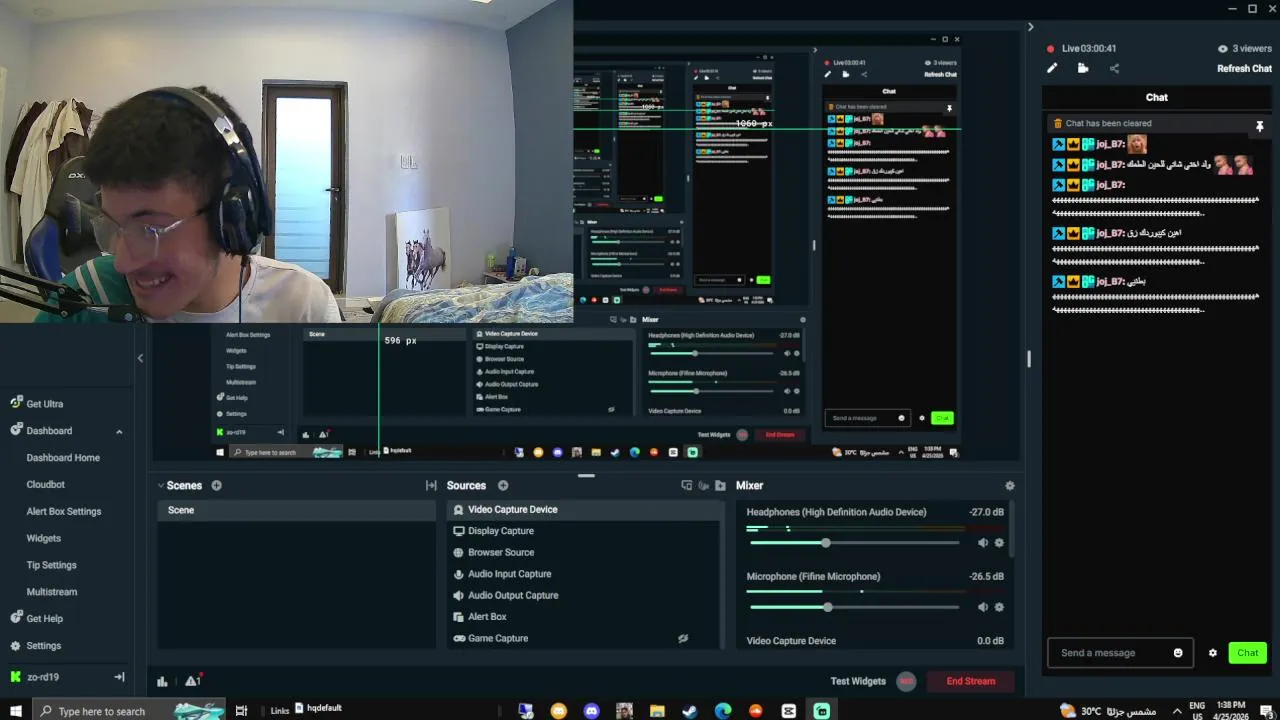Click the REC record button
Image resolution: width=1280 pixels, height=720 pixels.
pyautogui.click(x=906, y=681)
